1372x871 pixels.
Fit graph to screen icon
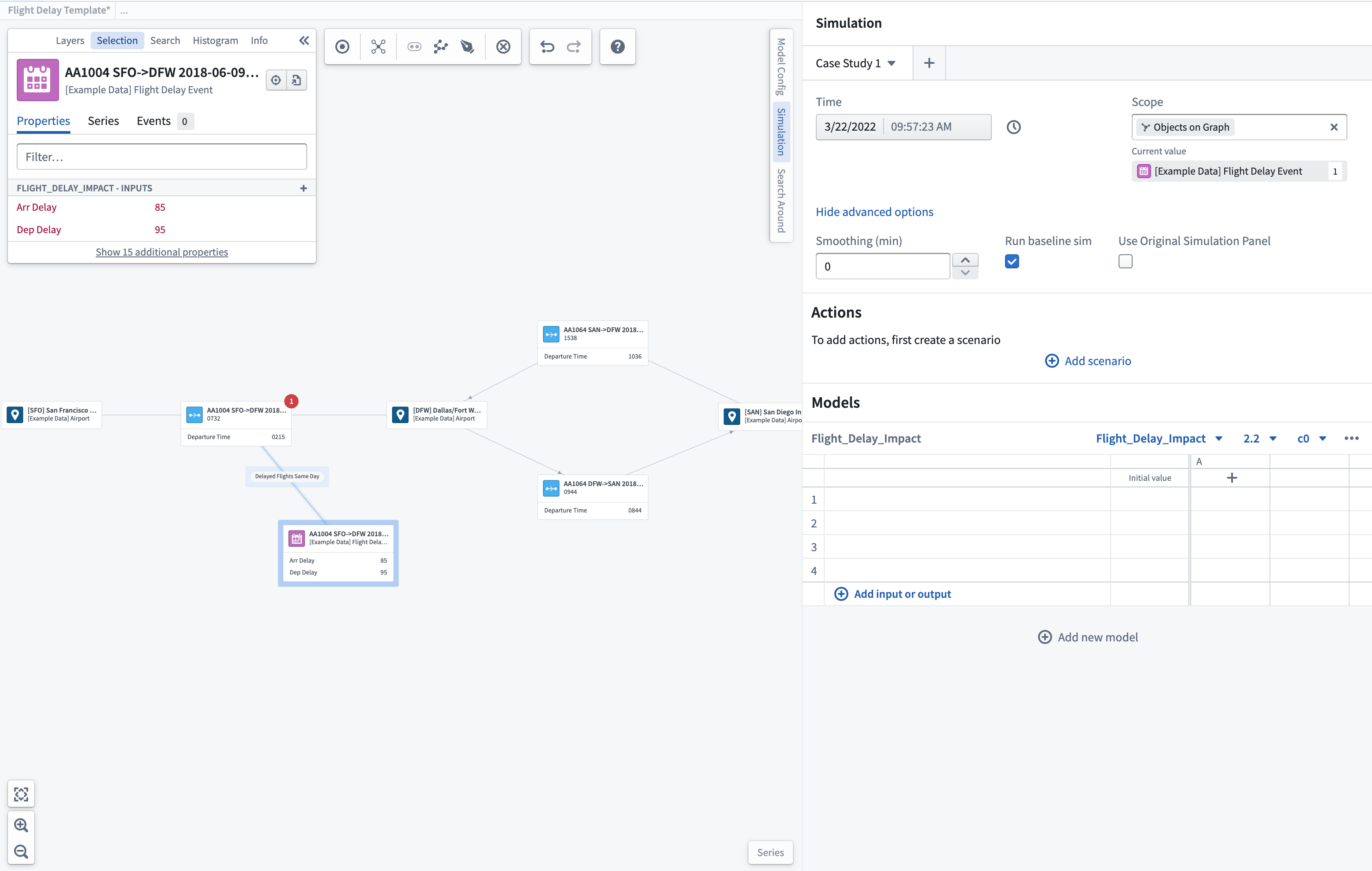tap(21, 794)
